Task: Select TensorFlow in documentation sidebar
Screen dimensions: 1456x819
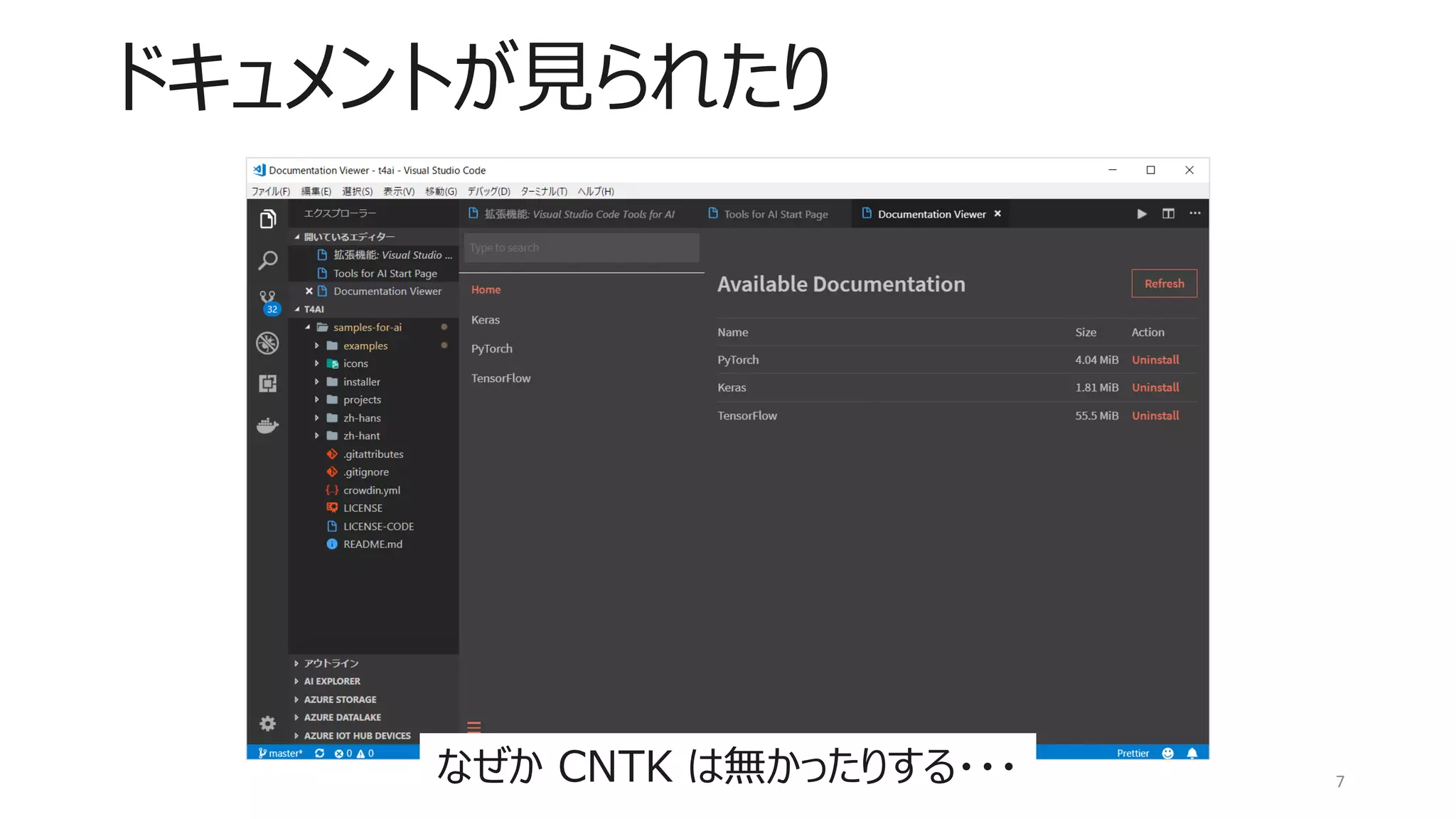Action: (x=500, y=378)
